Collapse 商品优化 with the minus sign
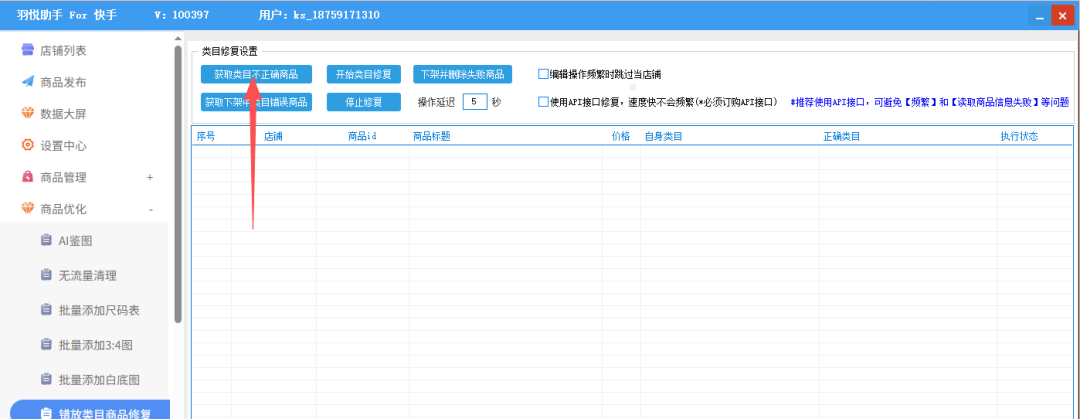 [x=151, y=210]
